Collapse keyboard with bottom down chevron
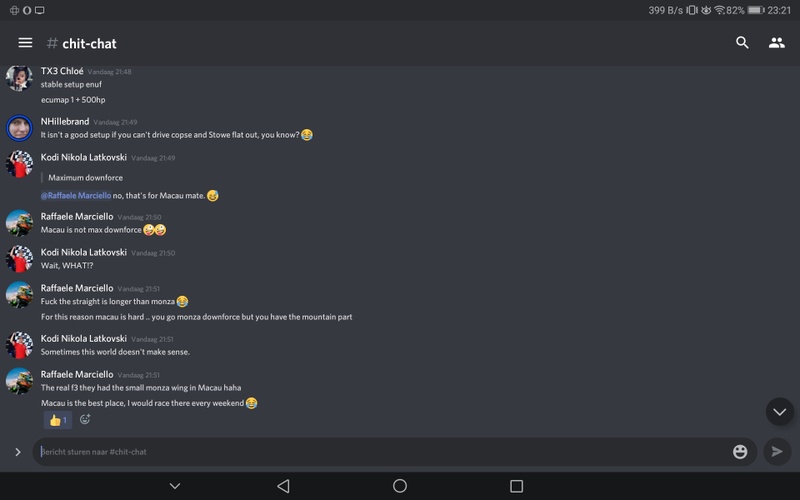 click(x=177, y=486)
